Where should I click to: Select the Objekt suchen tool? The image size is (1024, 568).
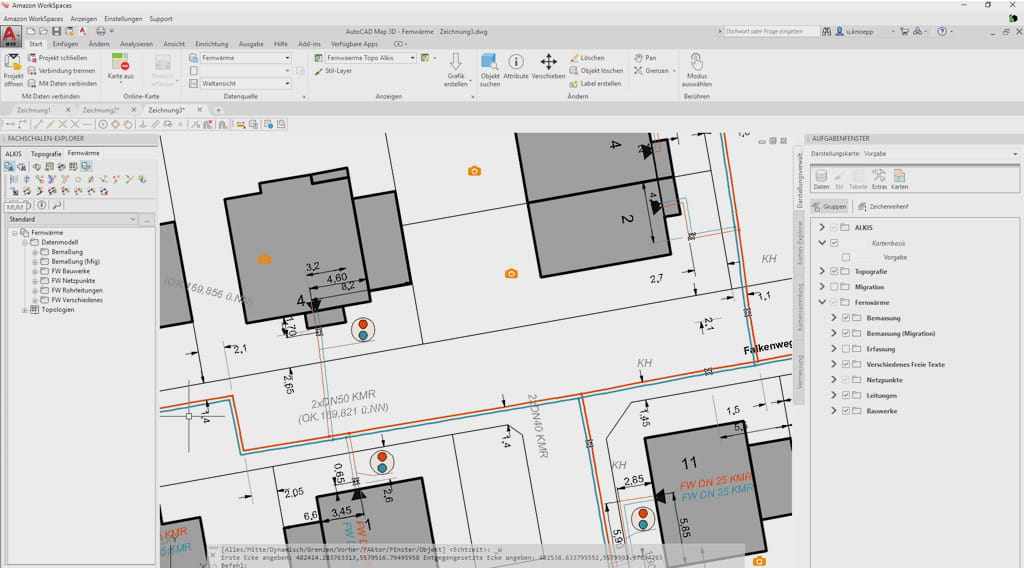pos(489,63)
